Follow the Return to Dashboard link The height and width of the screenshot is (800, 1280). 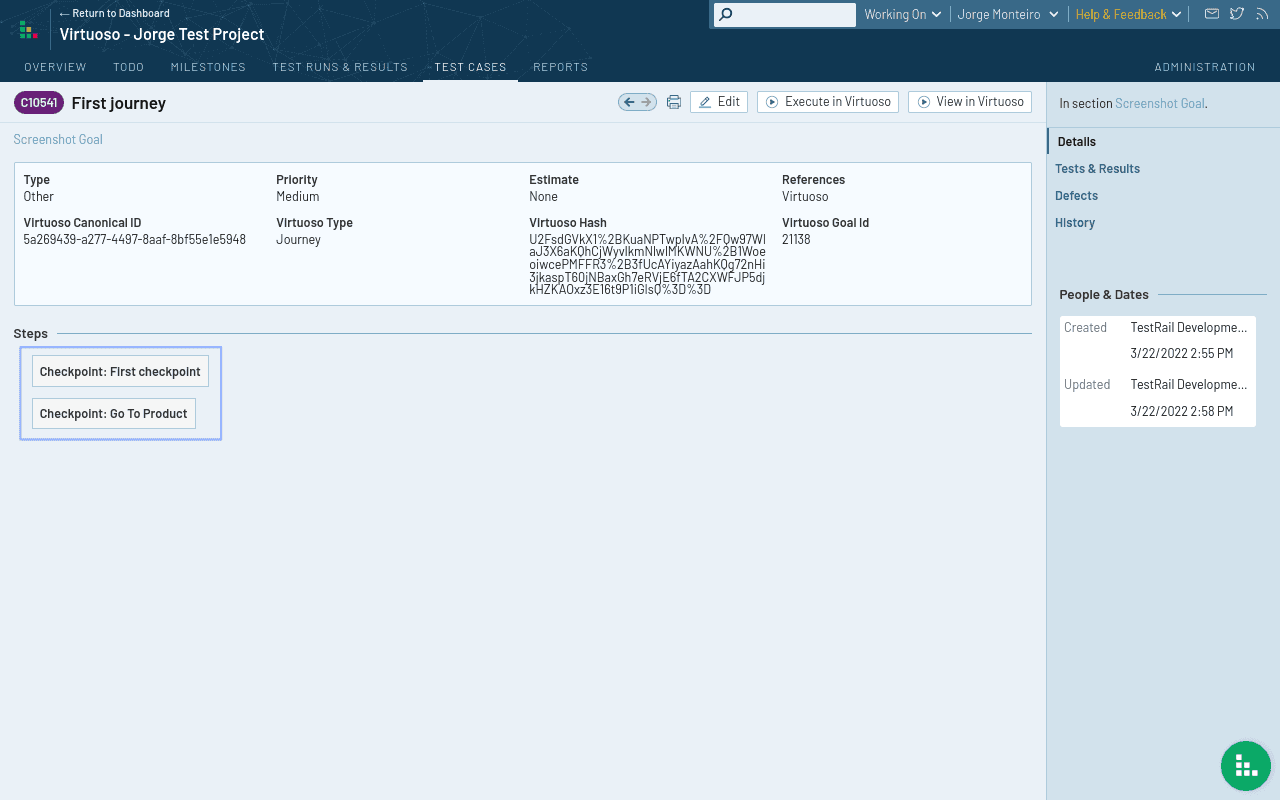coord(115,13)
